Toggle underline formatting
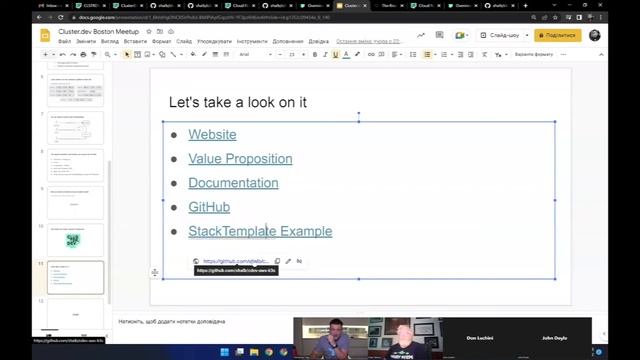 [336, 54]
